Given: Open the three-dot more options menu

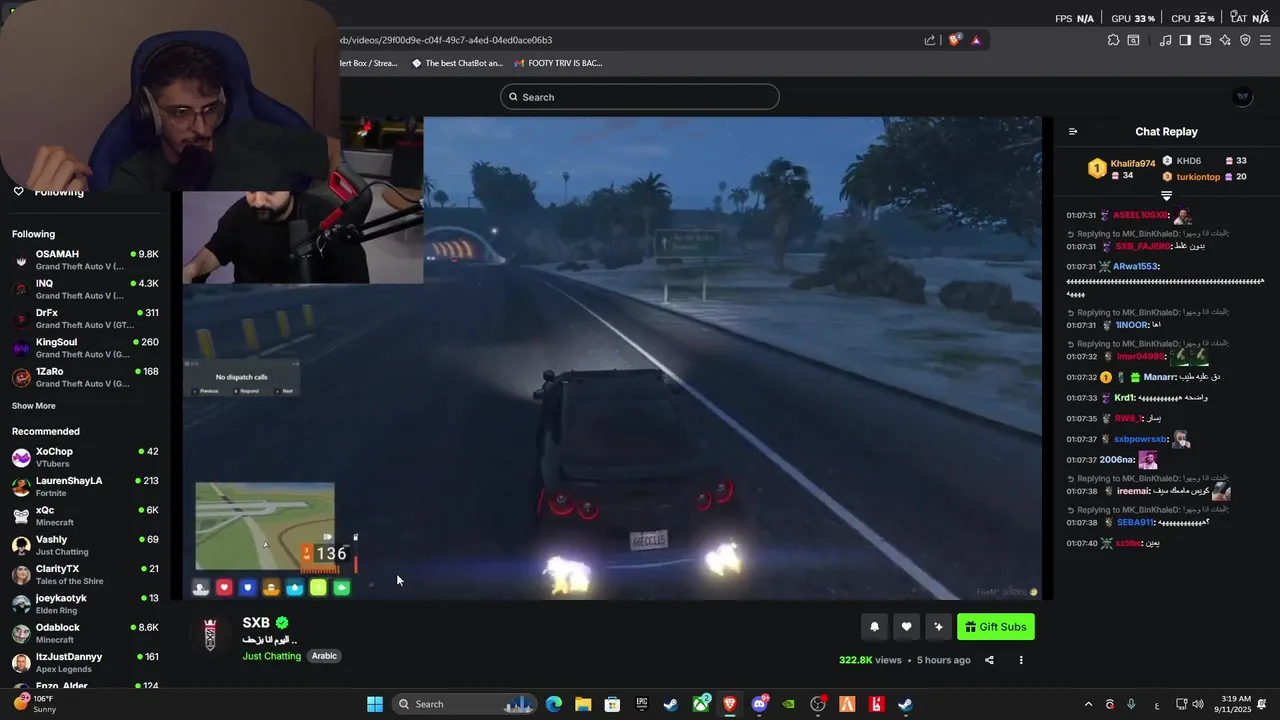Looking at the screenshot, I should [1021, 660].
